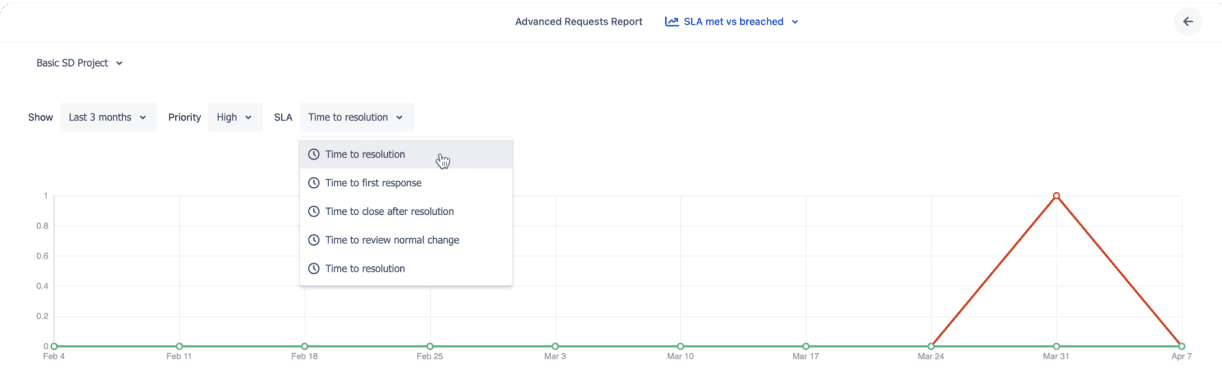Choose Time to close after resolution
Screen dimensions: 1222x392
(406, 212)
